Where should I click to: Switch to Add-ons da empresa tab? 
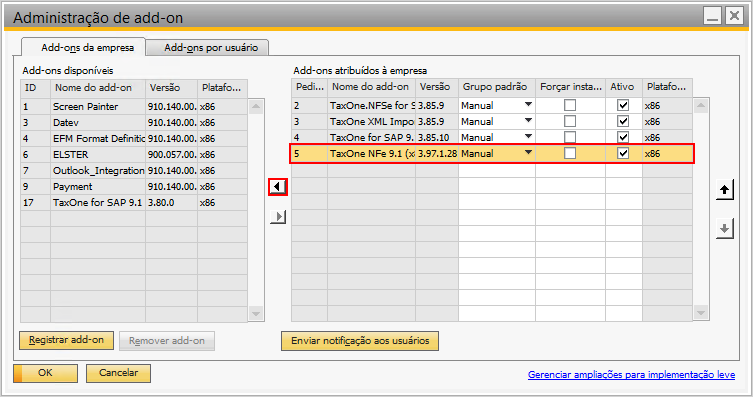coord(84,47)
